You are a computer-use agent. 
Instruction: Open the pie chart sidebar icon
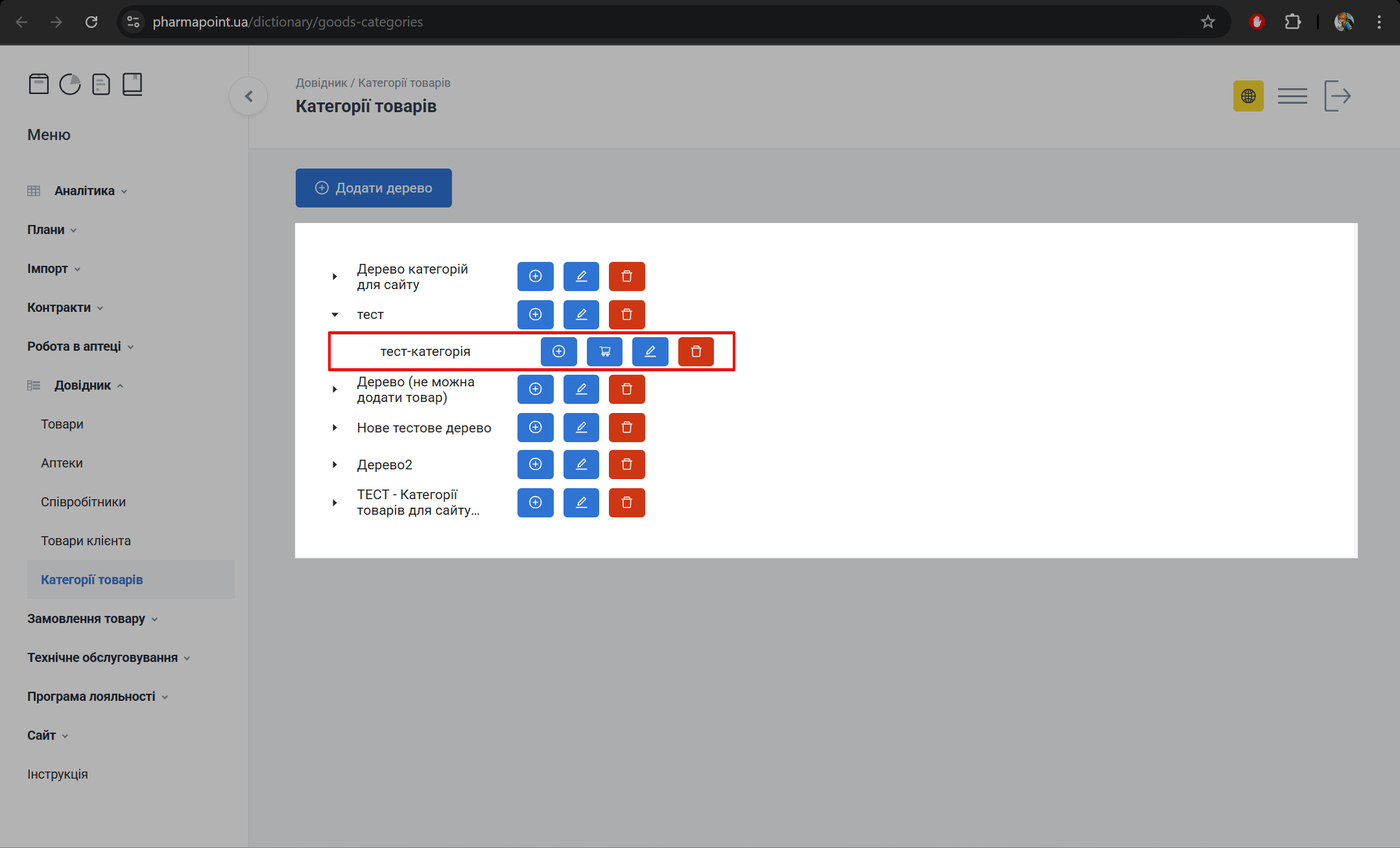coord(70,84)
